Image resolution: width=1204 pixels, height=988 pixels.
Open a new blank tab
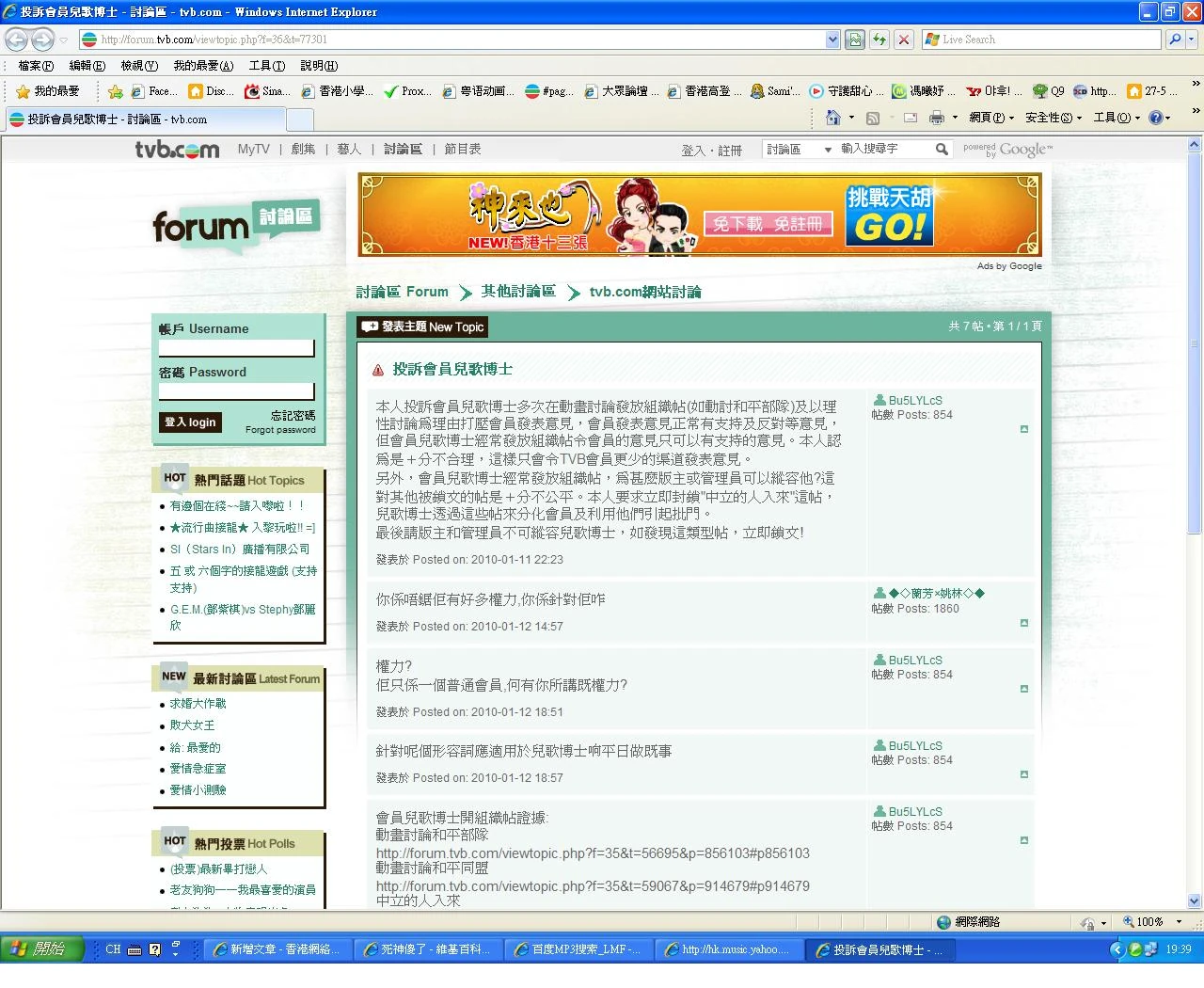click(299, 120)
